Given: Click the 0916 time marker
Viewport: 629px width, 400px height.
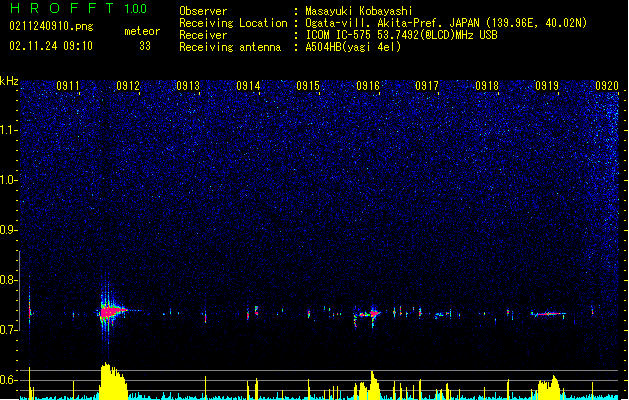Looking at the screenshot, I should [x=368, y=86].
